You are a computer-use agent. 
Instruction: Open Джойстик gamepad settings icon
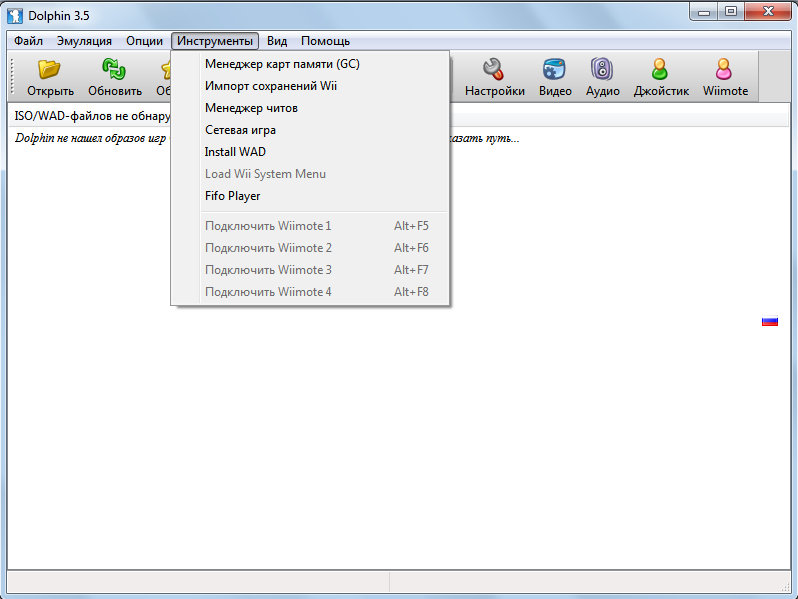coord(660,69)
